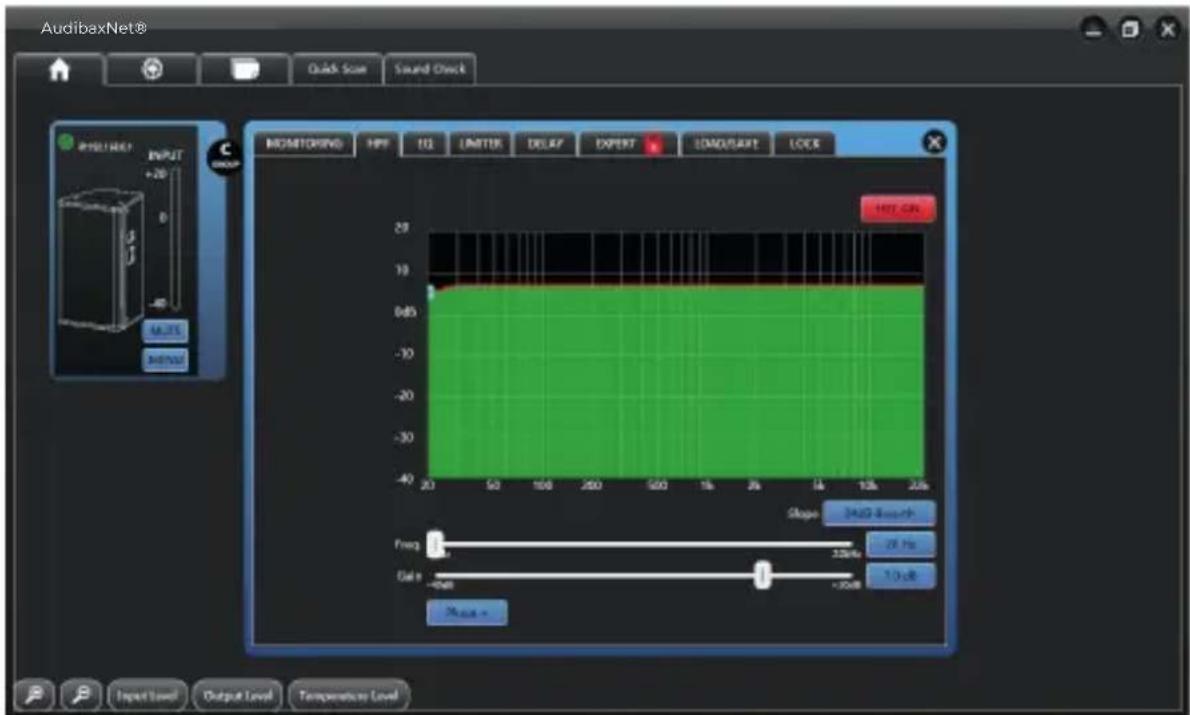The height and width of the screenshot is (715, 1190).
Task: Open the Home tab with house icon
Action: pyautogui.click(x=59, y=70)
